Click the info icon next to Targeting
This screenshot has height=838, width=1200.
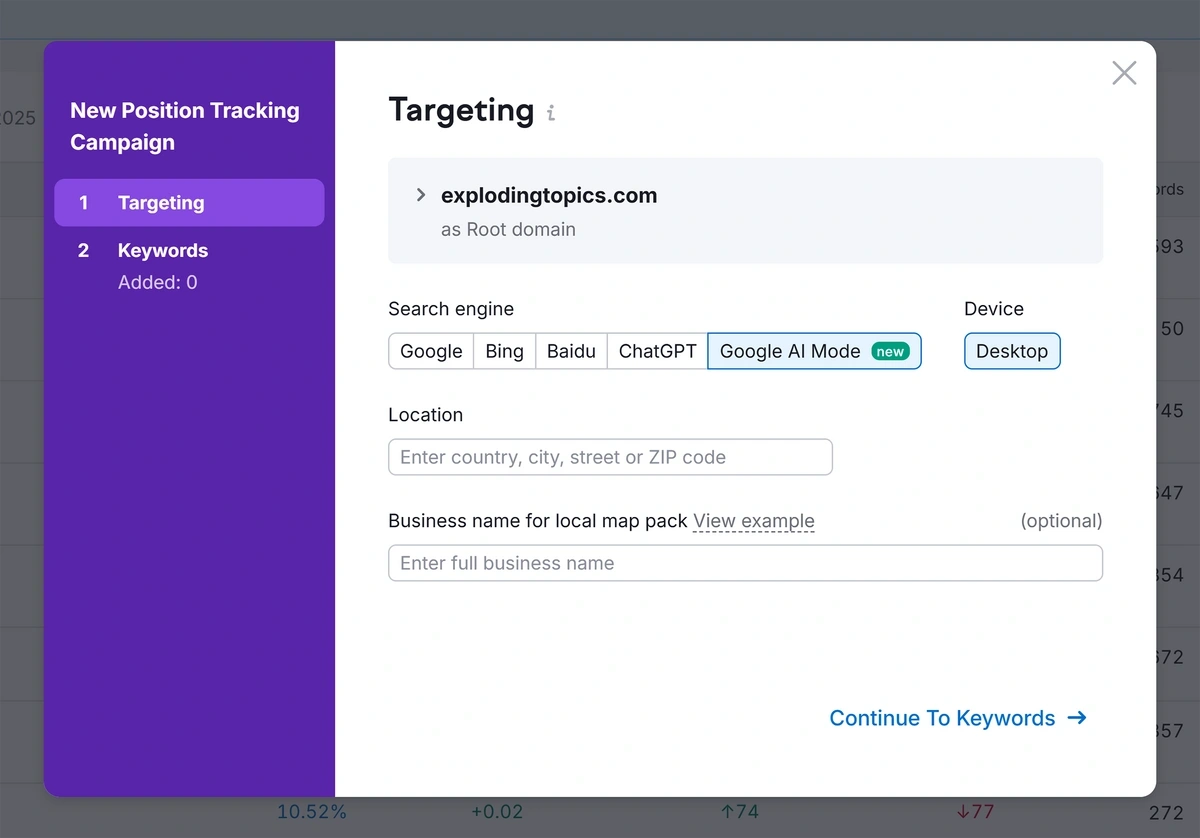pos(551,113)
